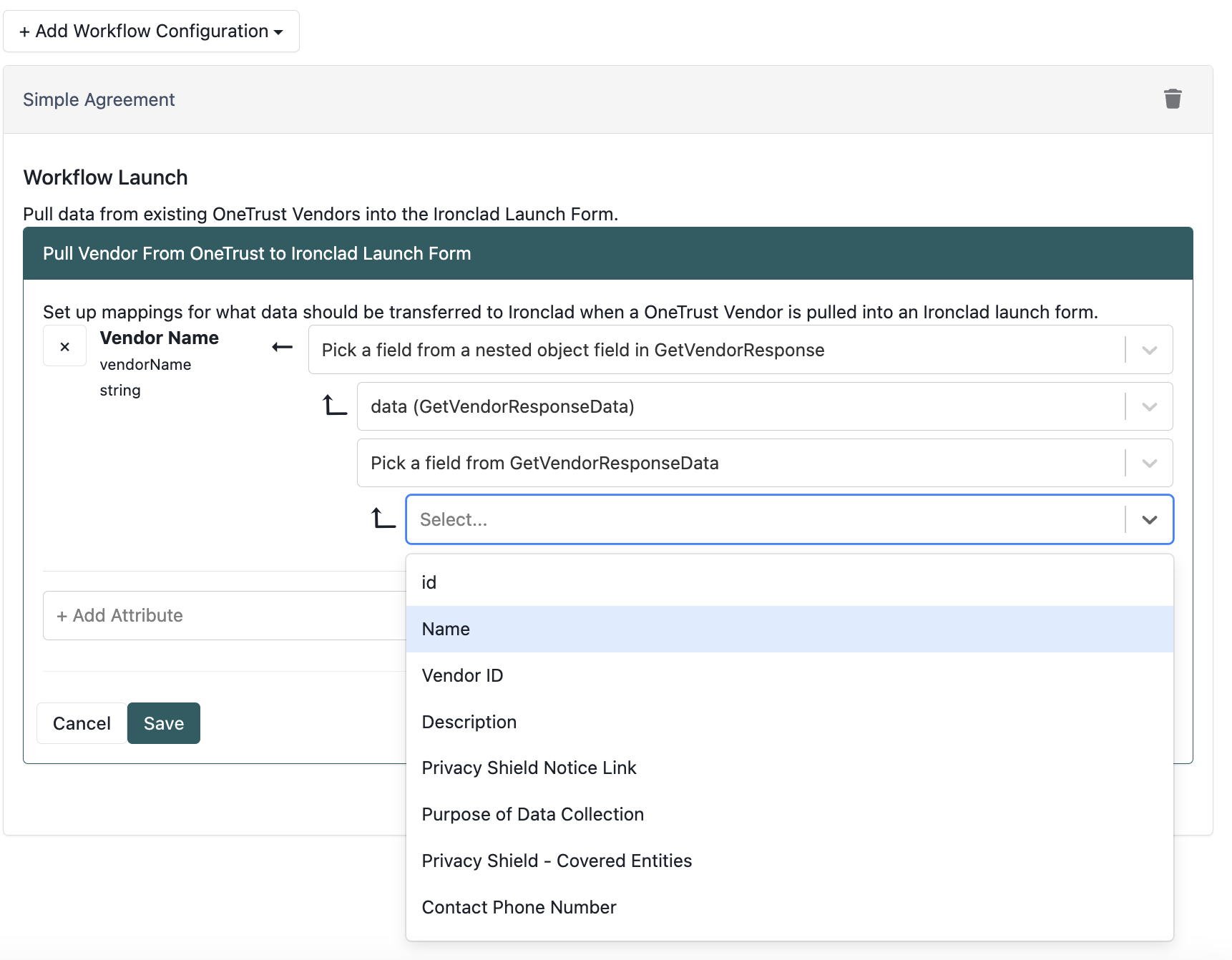The width and height of the screenshot is (1232, 960).
Task: Pick Purpose of Data Collection option
Action: (789, 814)
